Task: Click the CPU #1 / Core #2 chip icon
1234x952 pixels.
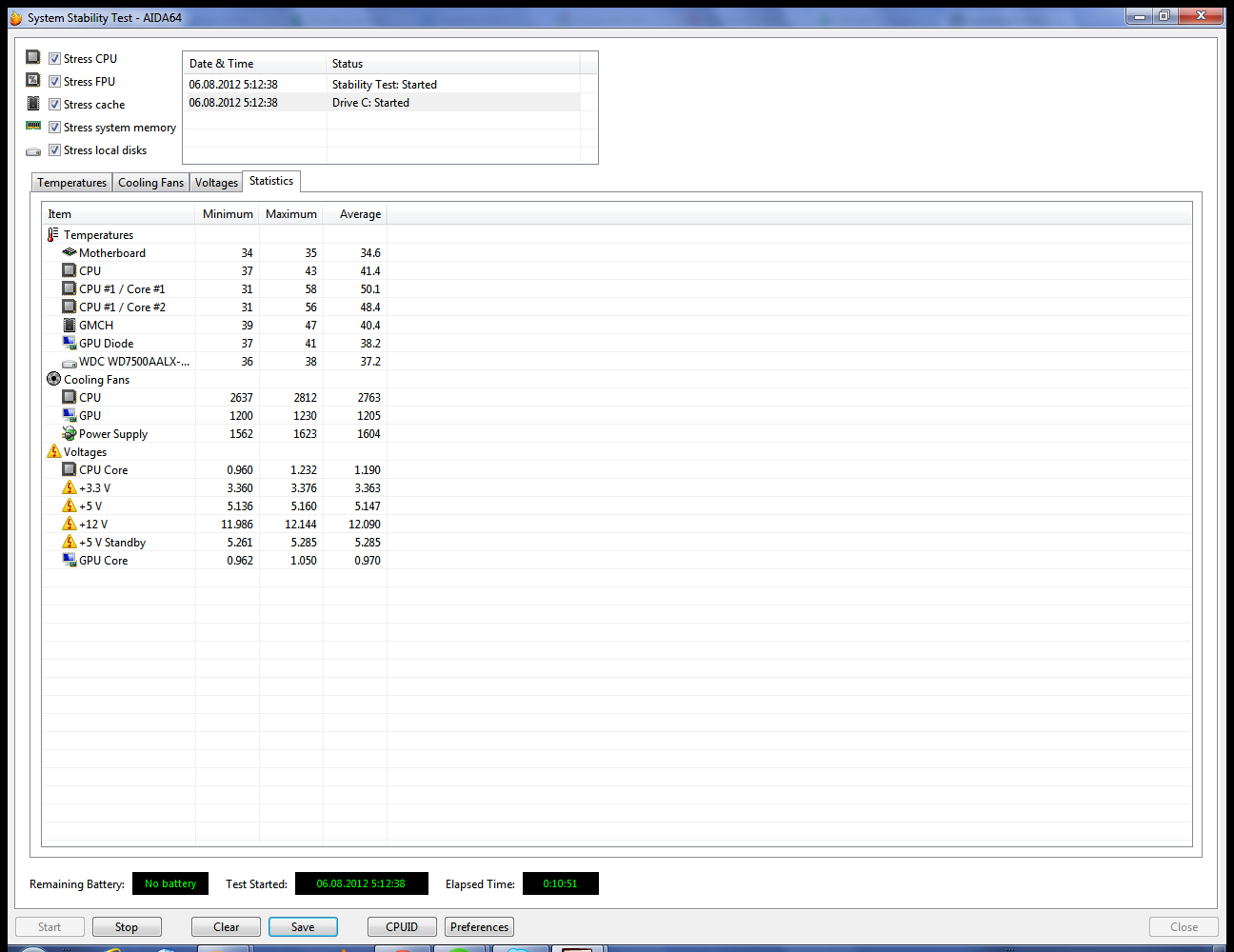Action: pos(70,307)
